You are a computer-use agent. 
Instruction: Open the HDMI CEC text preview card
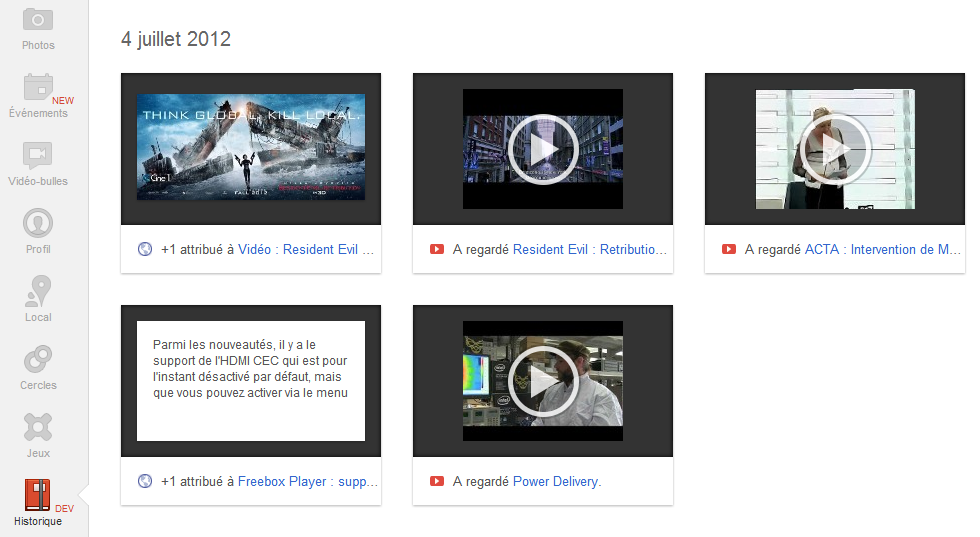[251, 381]
